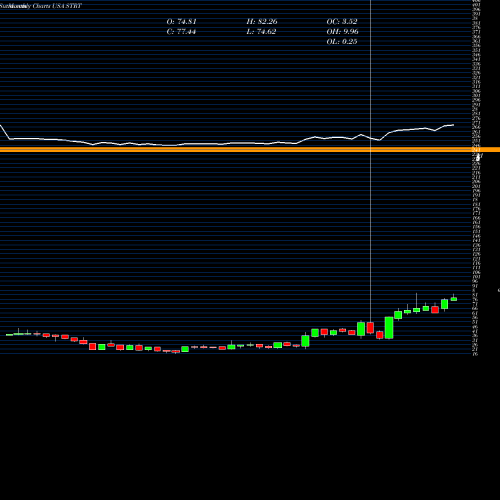Click the high value 'H: 82.26'

262,22
